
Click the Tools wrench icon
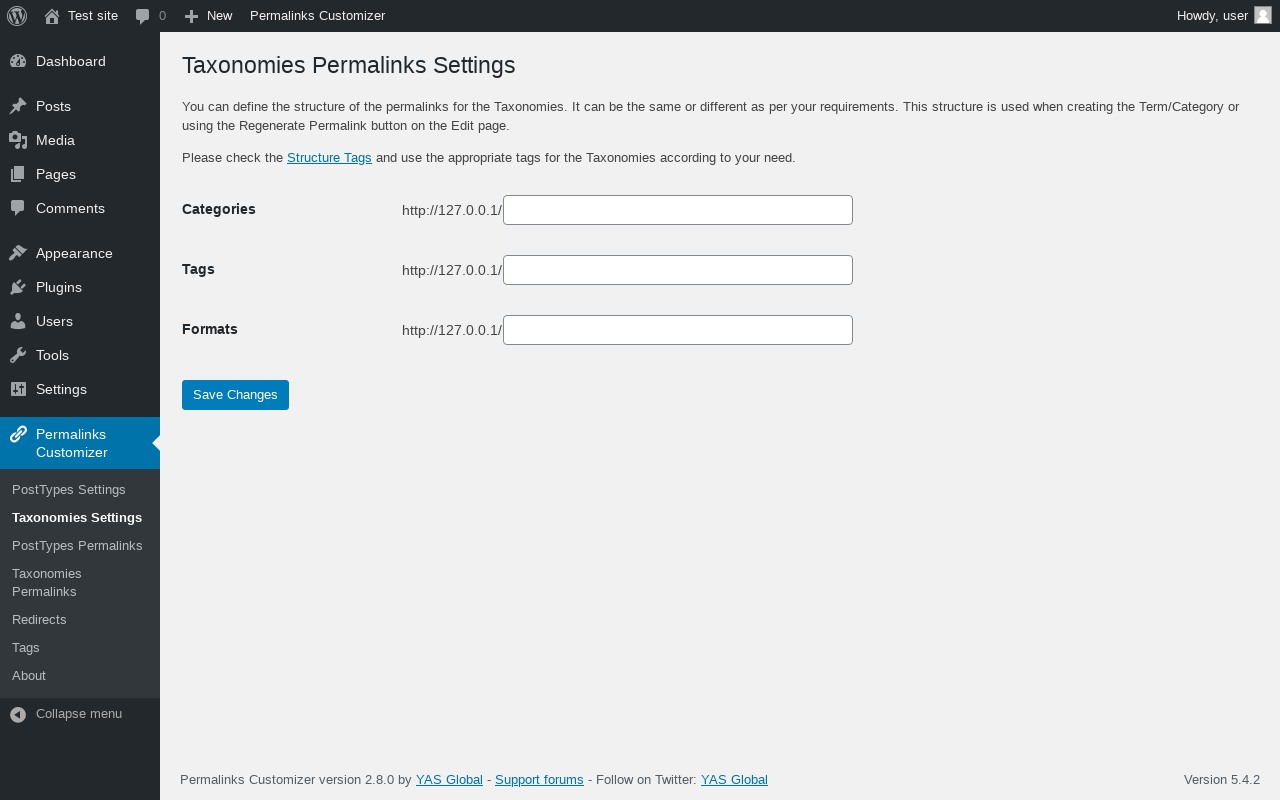[x=18, y=355]
